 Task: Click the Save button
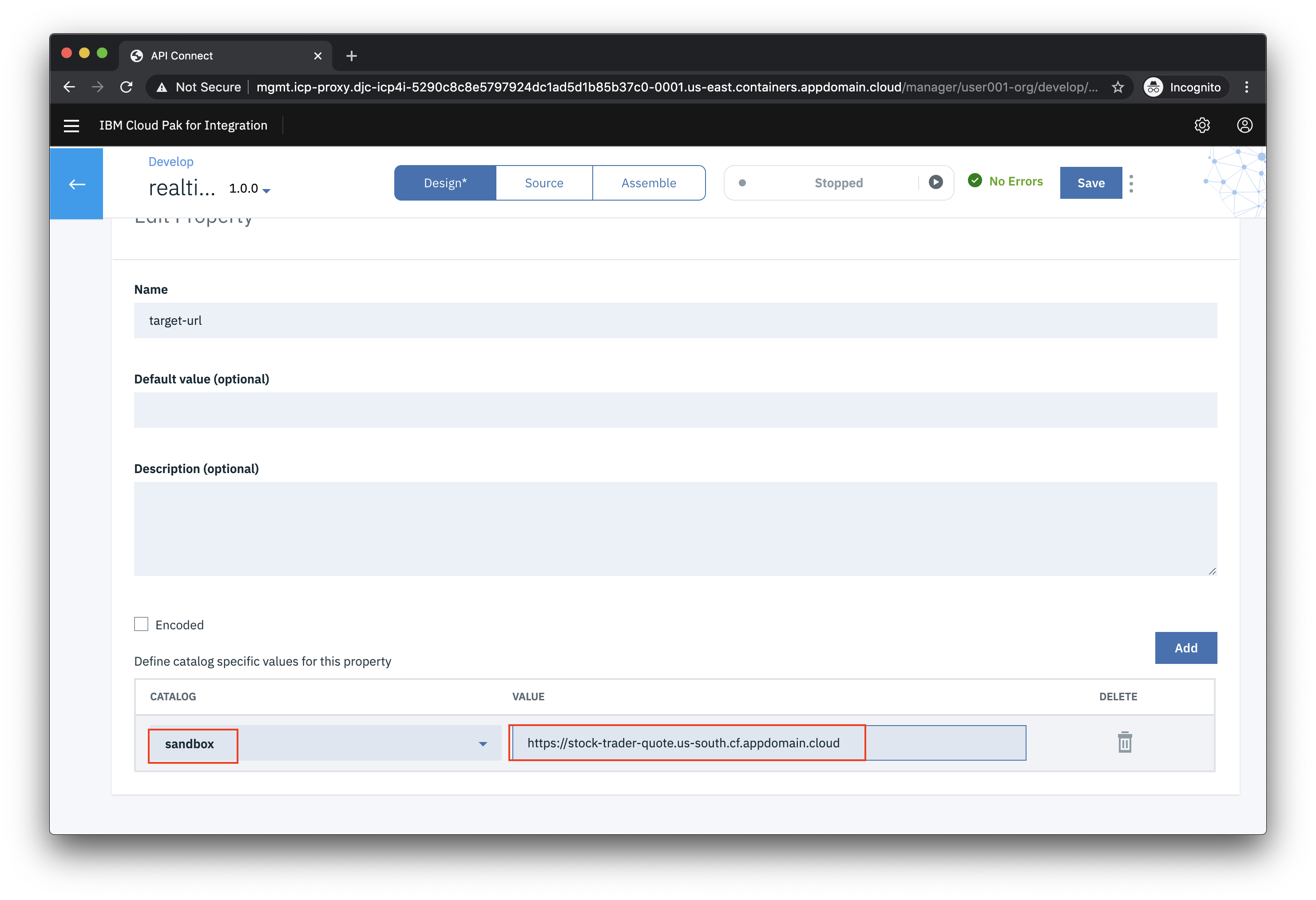point(1090,183)
